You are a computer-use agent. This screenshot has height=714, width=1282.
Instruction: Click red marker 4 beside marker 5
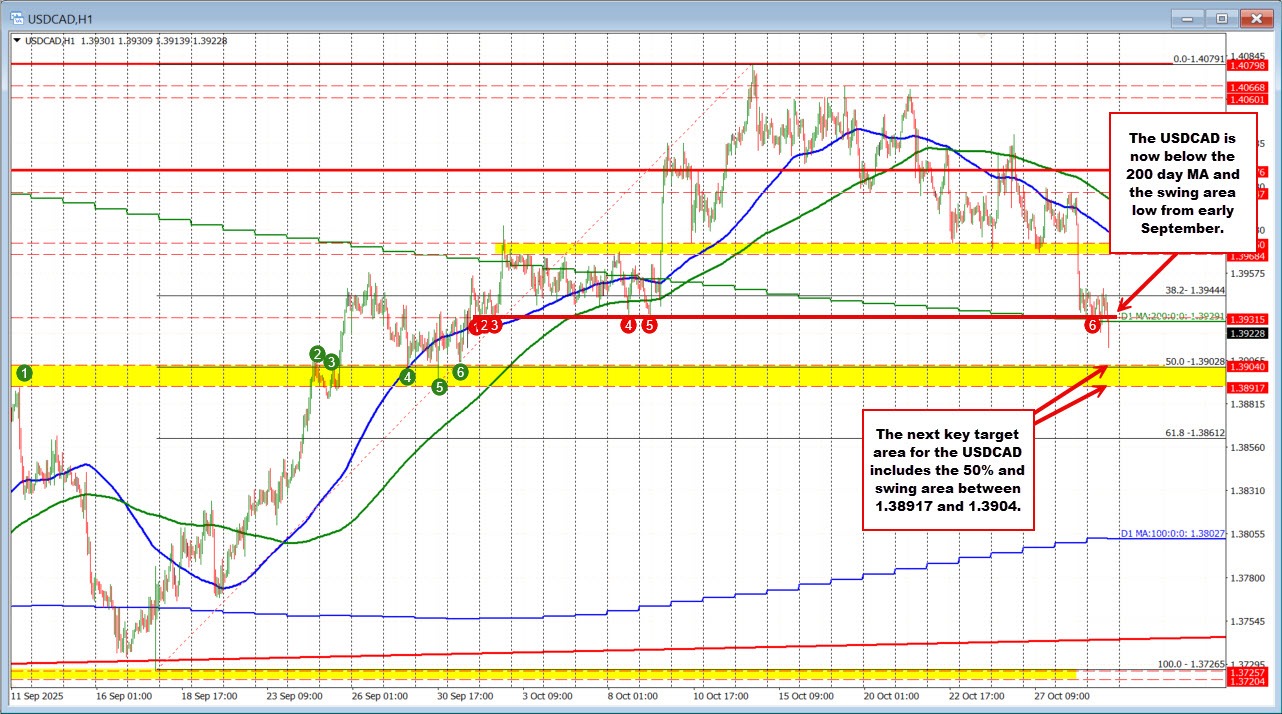[627, 325]
